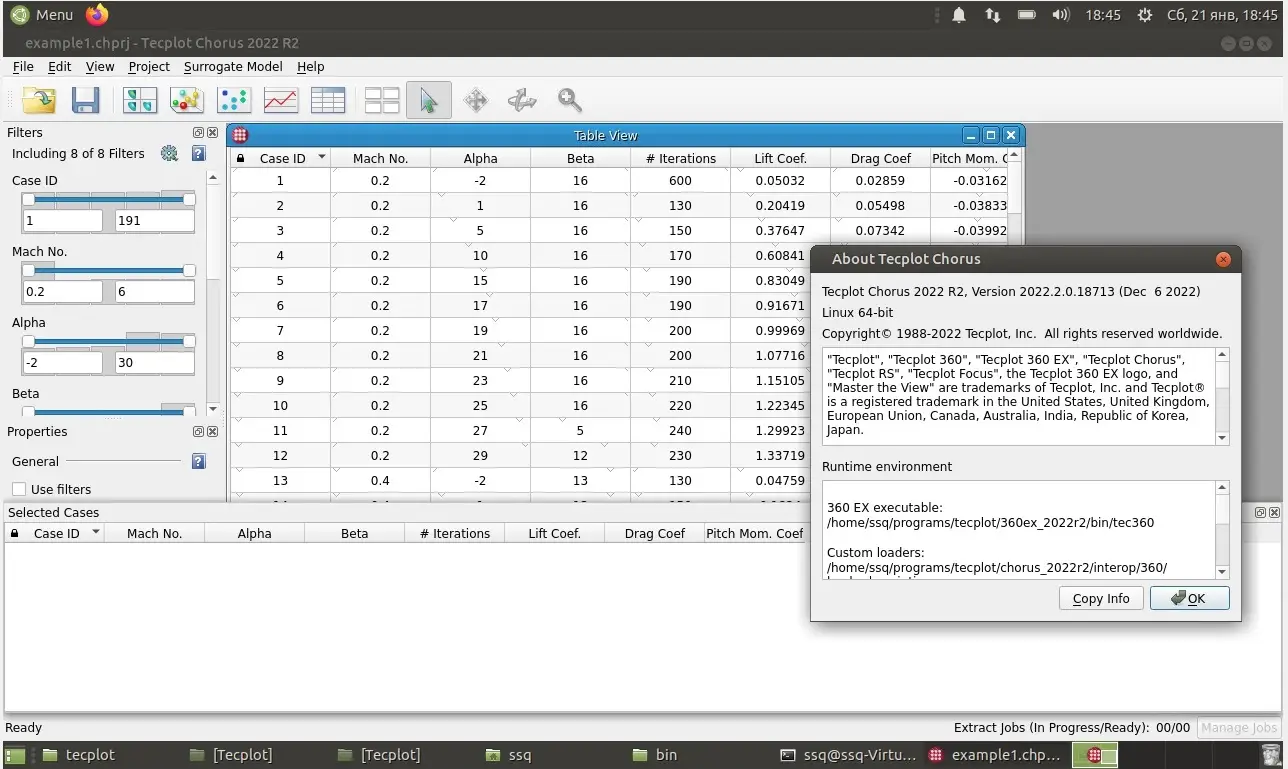Screen dimensions: 1288x769
Task: Click the Copy Info button
Action: 1101,598
